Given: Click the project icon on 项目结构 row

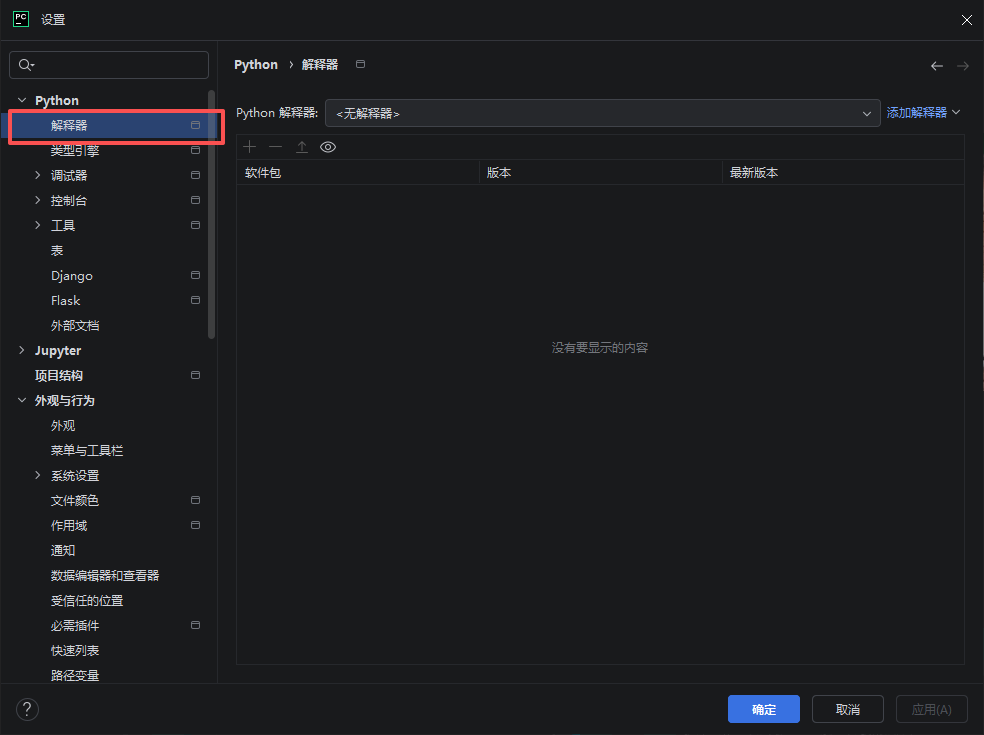Looking at the screenshot, I should pyautogui.click(x=195, y=375).
